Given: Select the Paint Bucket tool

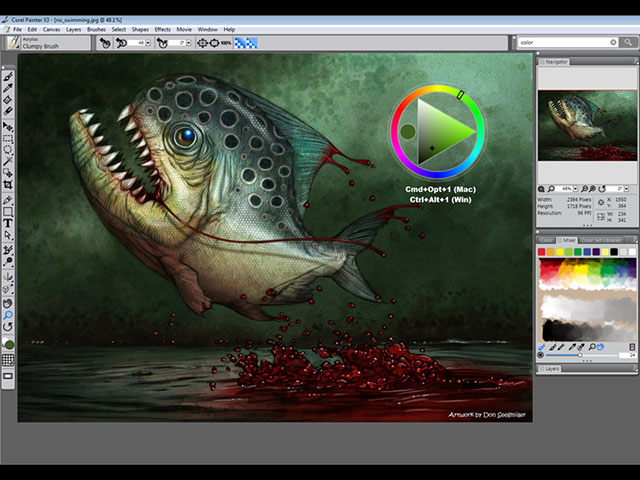Looking at the screenshot, I should pos(8,100).
